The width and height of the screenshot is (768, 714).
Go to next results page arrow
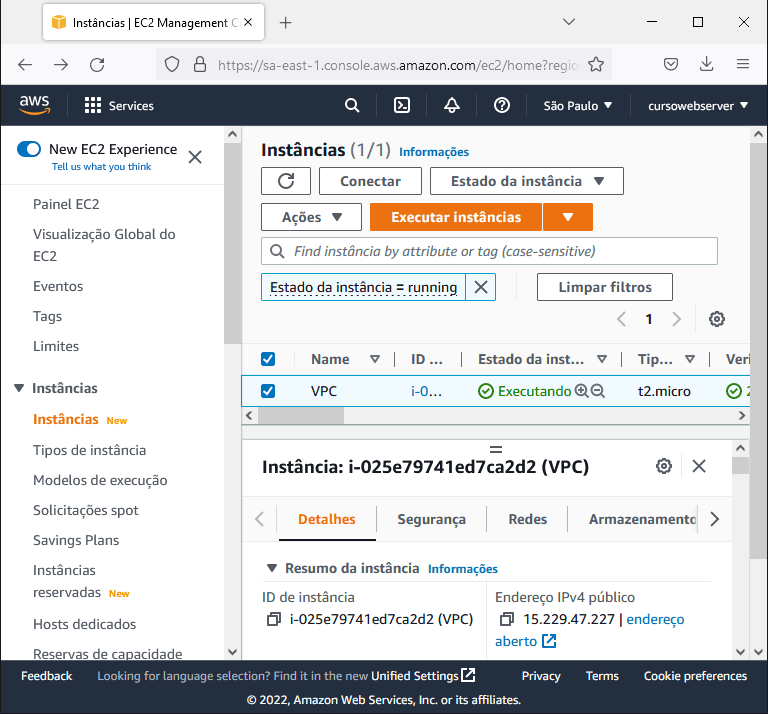click(x=676, y=319)
